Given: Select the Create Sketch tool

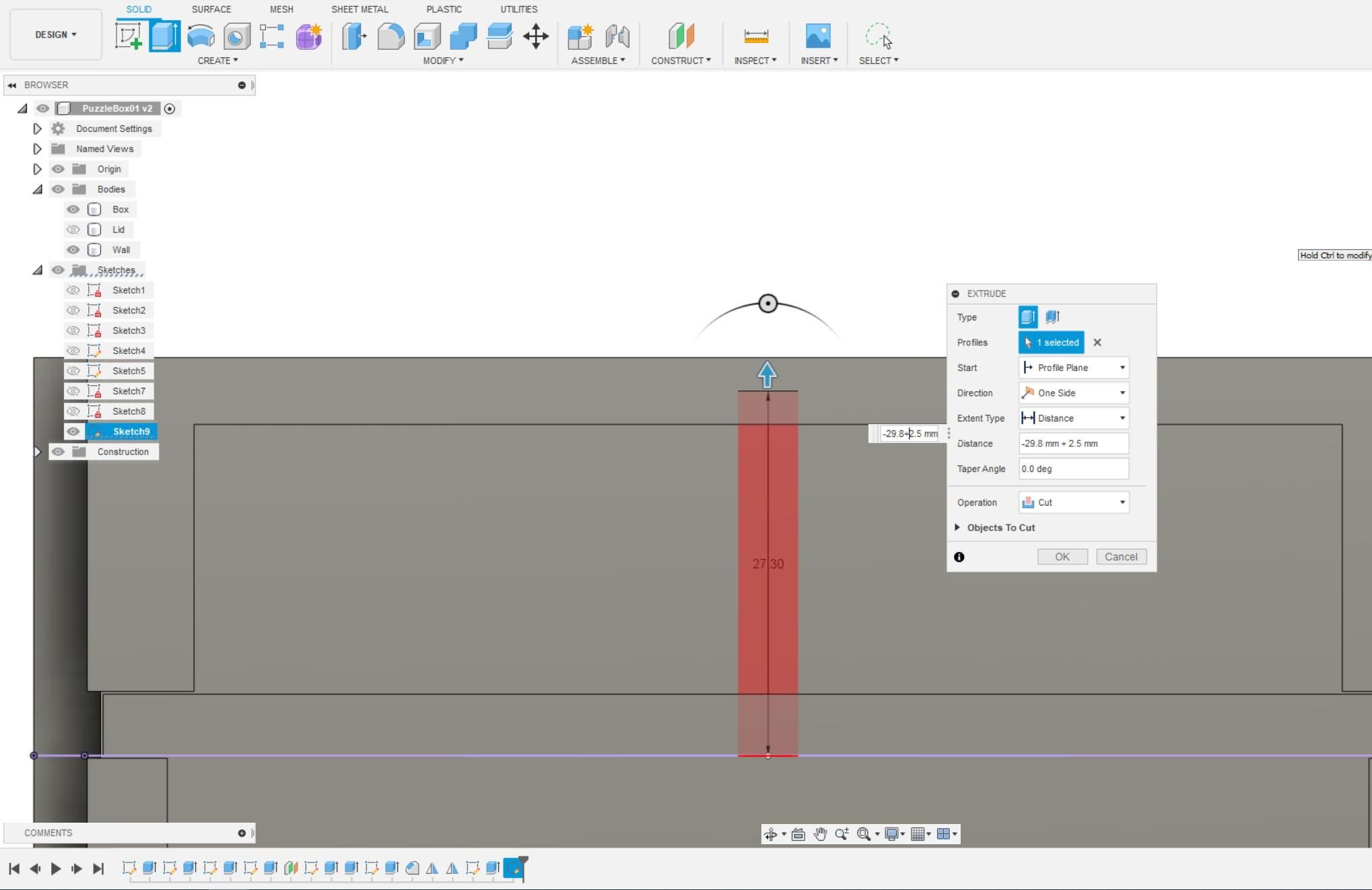Looking at the screenshot, I should pyautogui.click(x=129, y=36).
